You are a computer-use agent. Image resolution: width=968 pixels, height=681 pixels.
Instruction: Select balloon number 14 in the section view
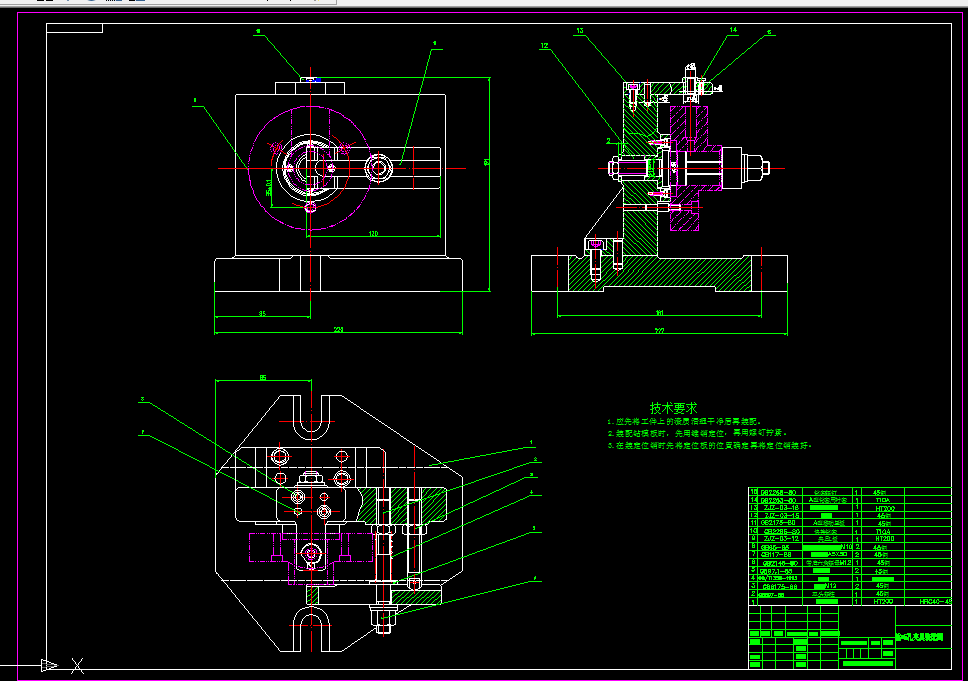tap(733, 30)
